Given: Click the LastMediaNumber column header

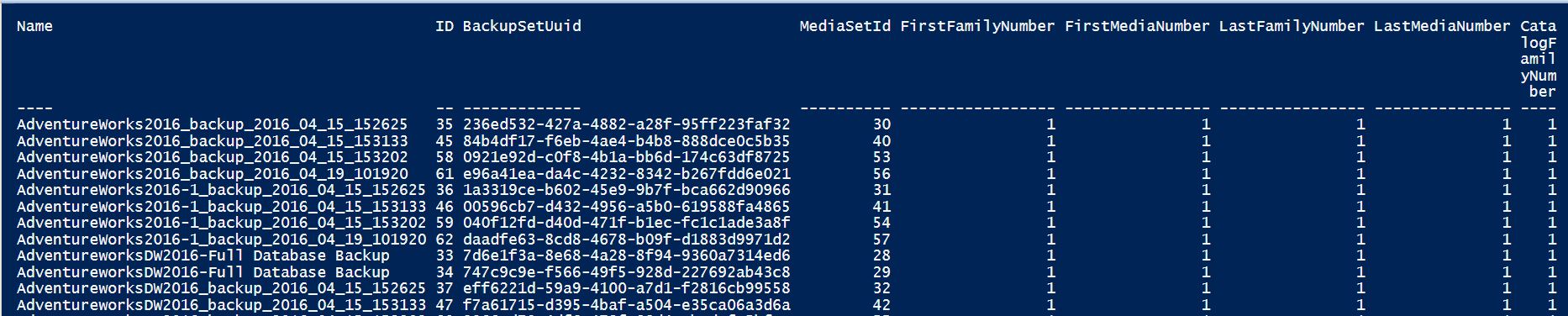Looking at the screenshot, I should [1442, 26].
